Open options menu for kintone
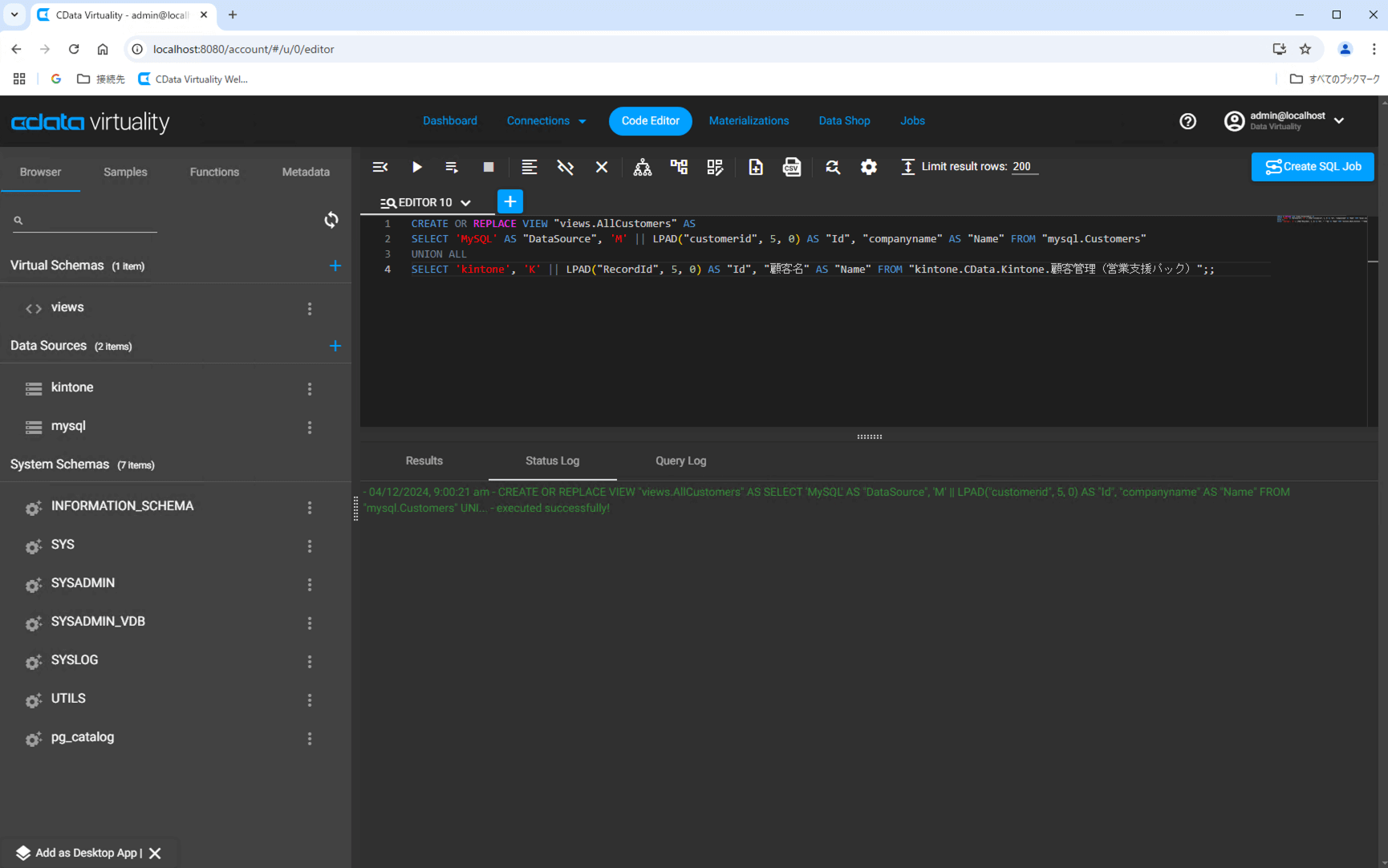This screenshot has height=868, width=1388. [310, 389]
